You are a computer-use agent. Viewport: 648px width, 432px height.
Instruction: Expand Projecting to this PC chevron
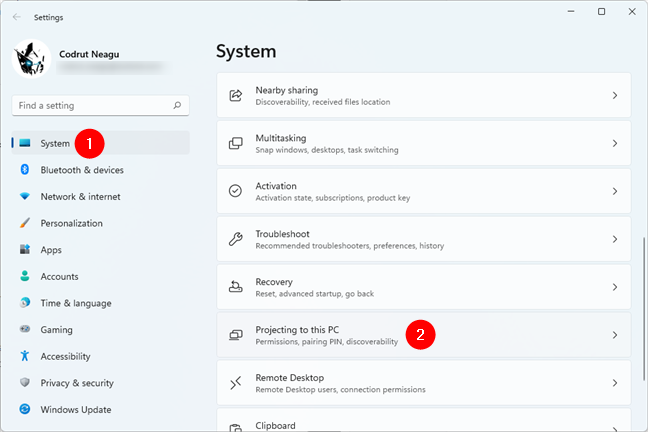point(615,335)
